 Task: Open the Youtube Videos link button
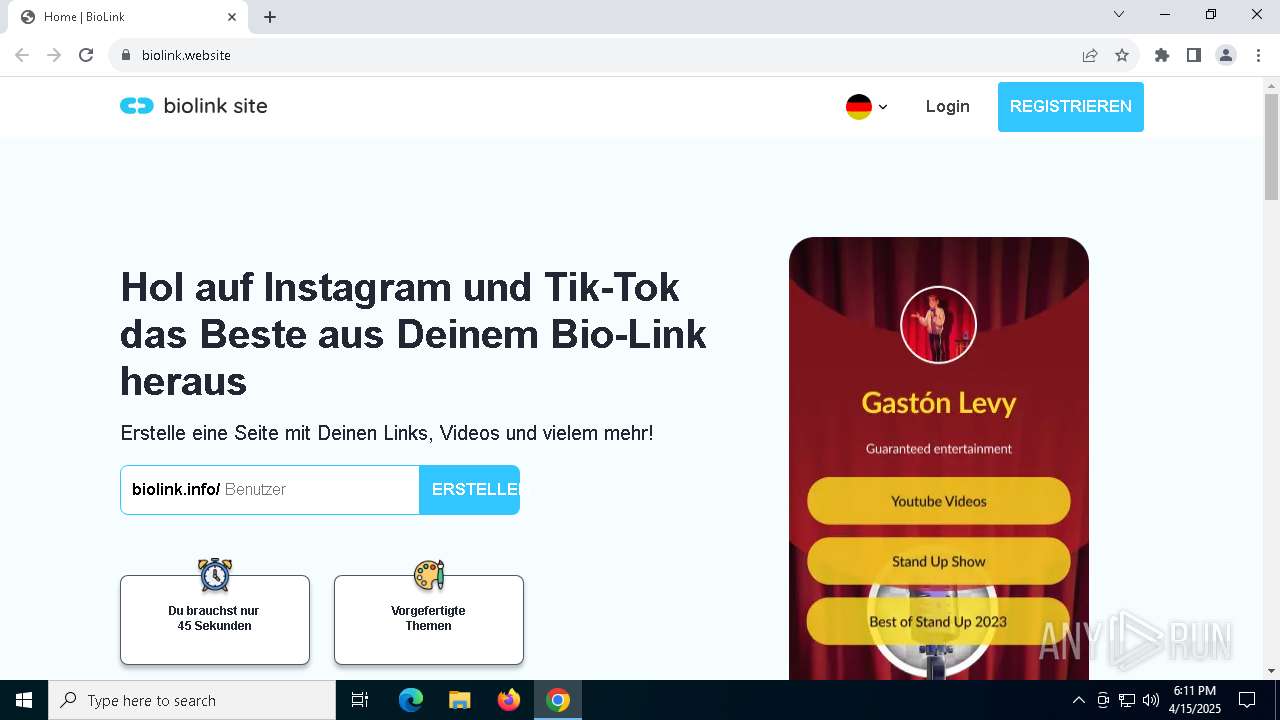pyautogui.click(x=938, y=501)
